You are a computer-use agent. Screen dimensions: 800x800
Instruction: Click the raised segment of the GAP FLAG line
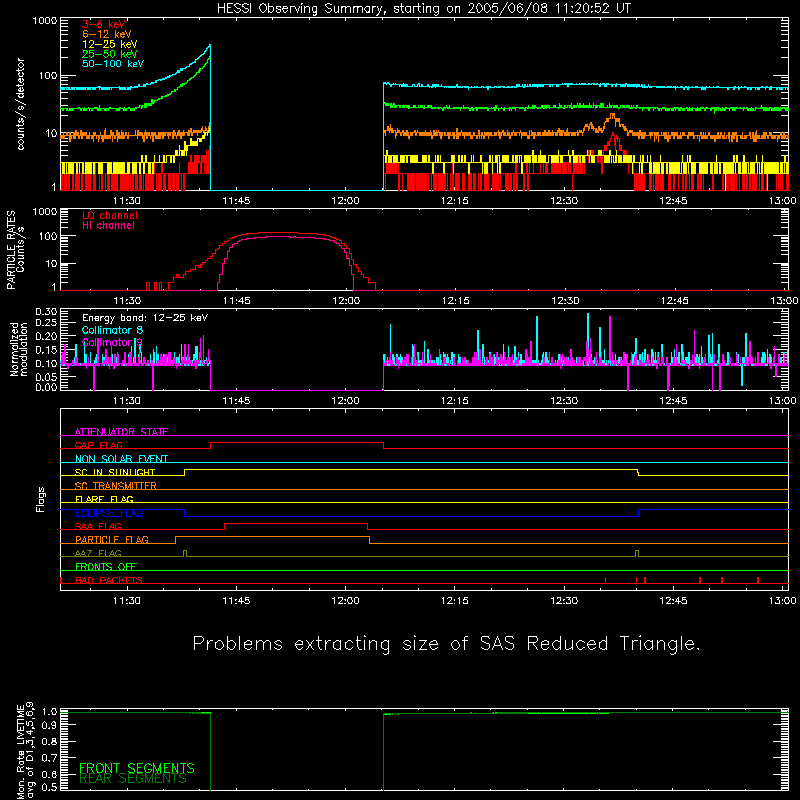tap(297, 443)
